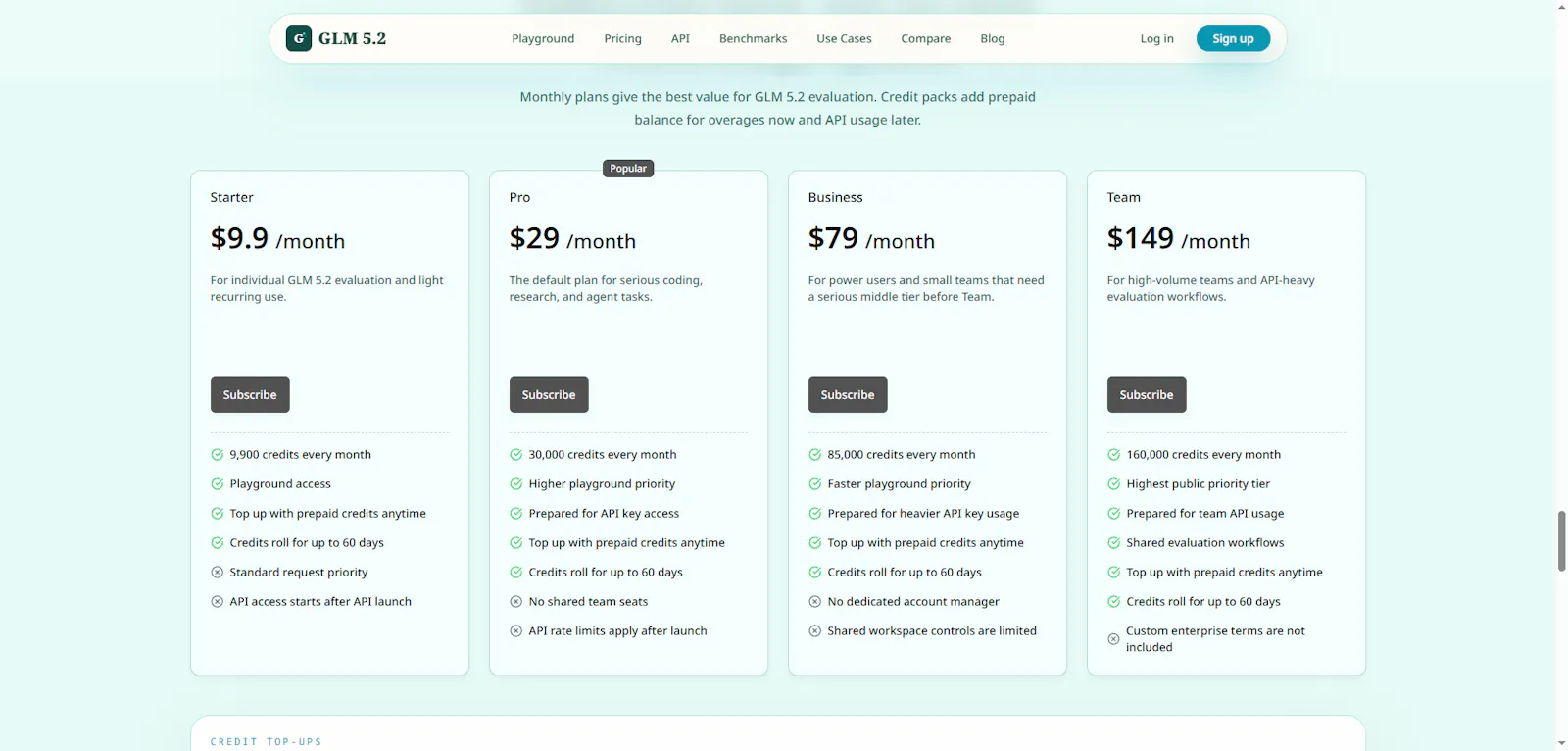
Task: Click x icon beside No dedicated account manager
Action: pyautogui.click(x=815, y=601)
